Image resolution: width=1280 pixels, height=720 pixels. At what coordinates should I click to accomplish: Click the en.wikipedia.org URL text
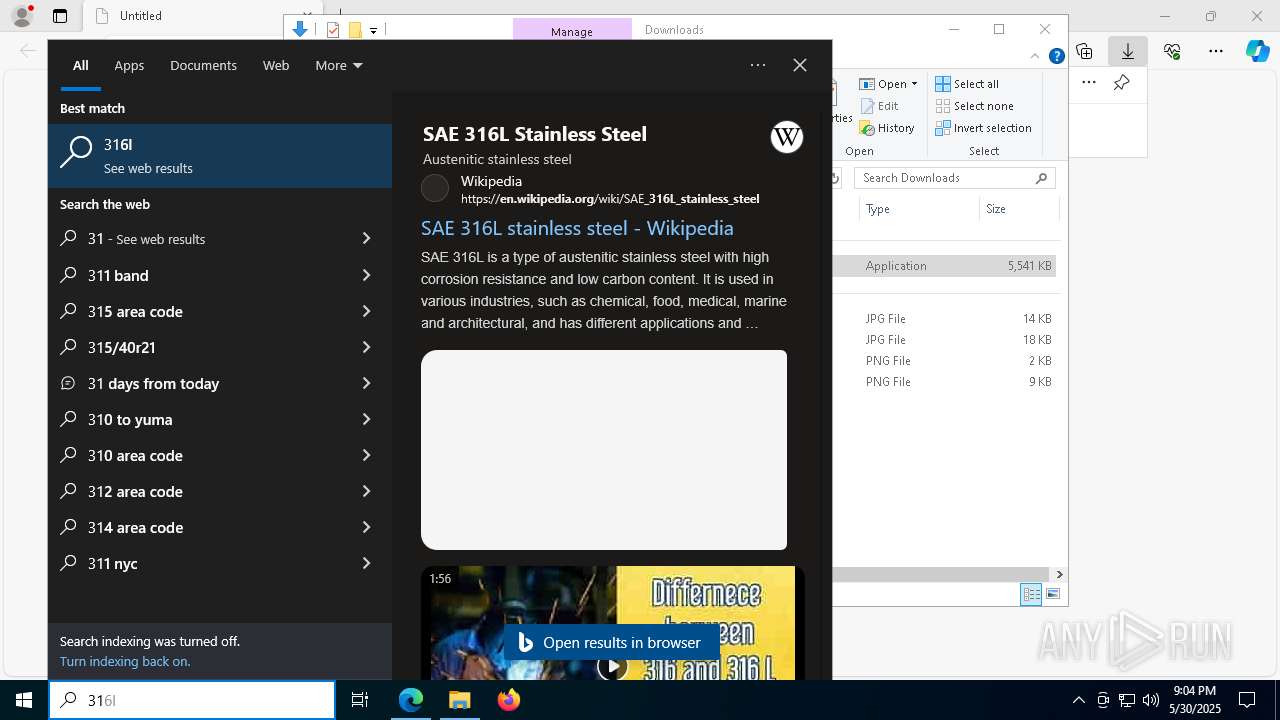coord(610,199)
